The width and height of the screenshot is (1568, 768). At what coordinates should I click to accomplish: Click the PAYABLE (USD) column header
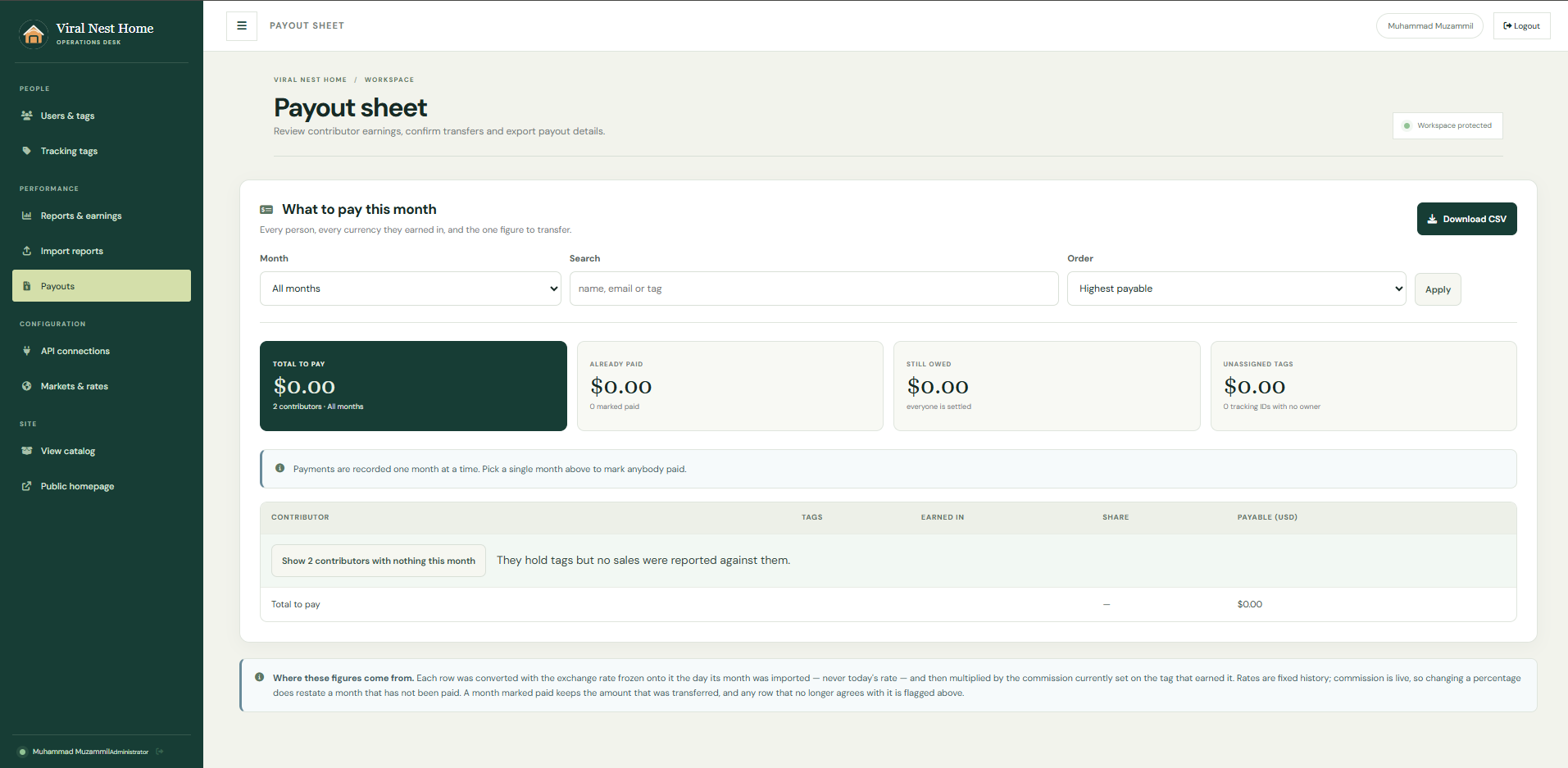pyautogui.click(x=1267, y=517)
